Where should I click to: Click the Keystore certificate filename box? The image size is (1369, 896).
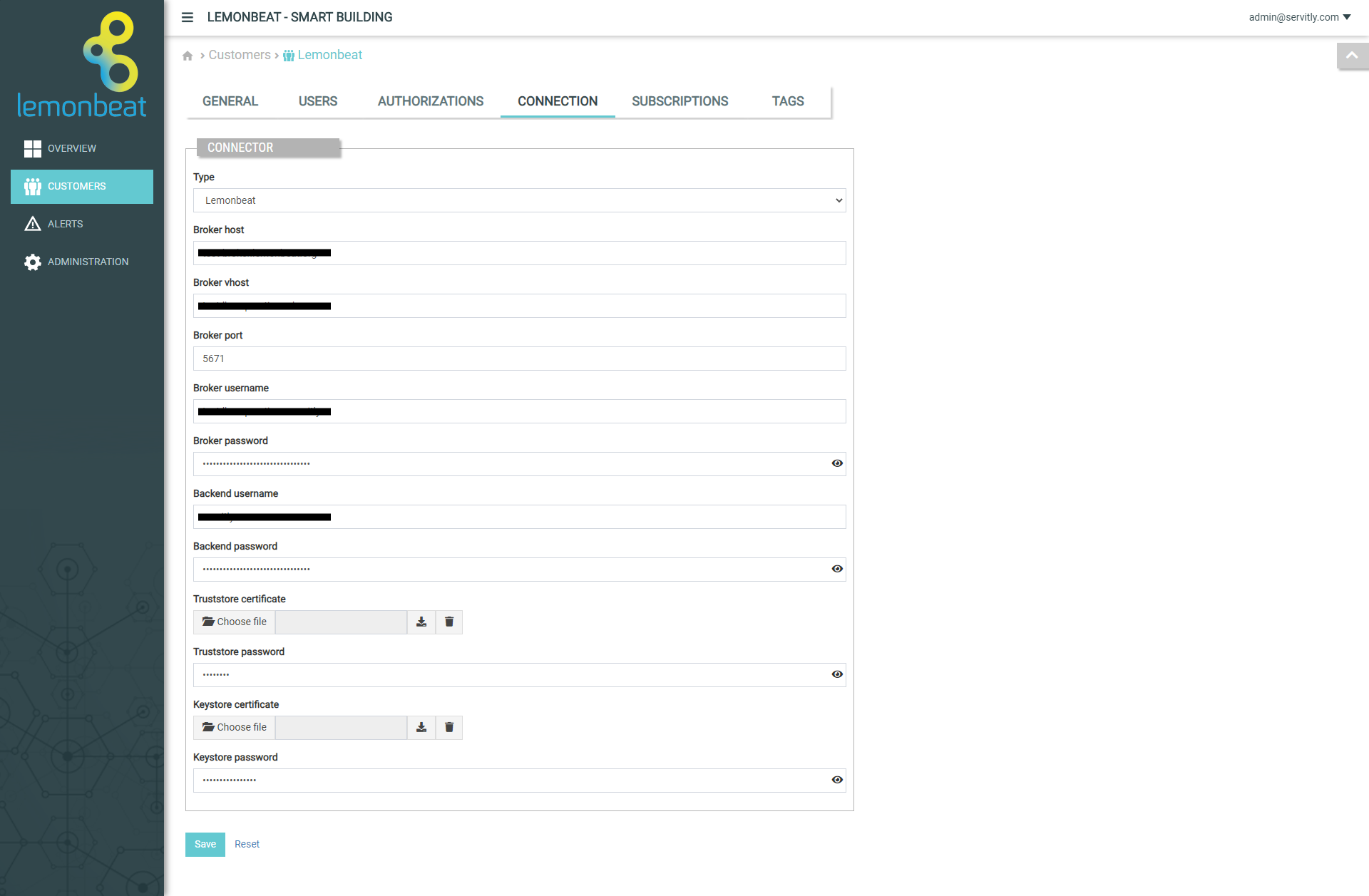(342, 728)
